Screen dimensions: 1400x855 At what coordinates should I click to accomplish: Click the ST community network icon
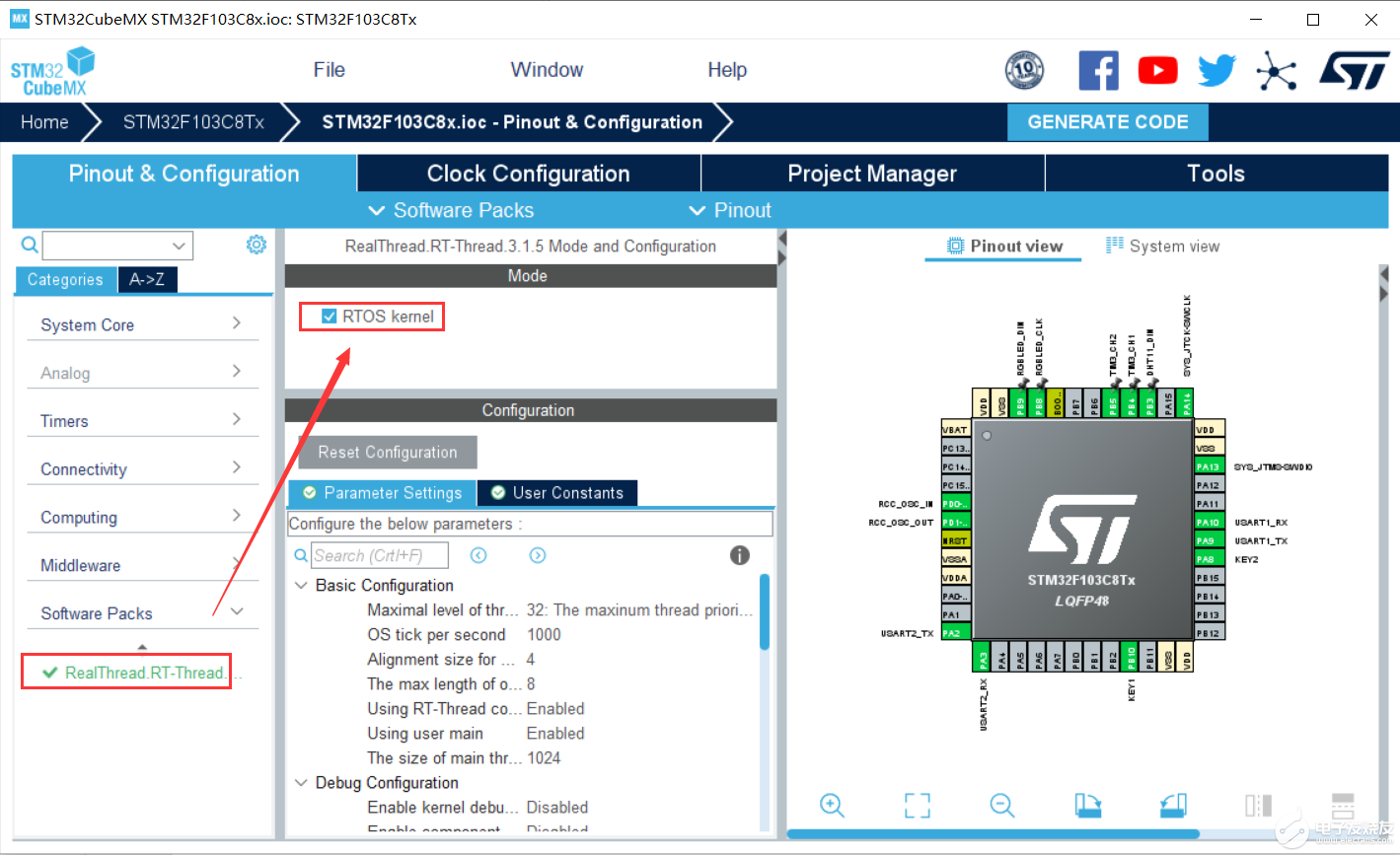tap(1276, 70)
